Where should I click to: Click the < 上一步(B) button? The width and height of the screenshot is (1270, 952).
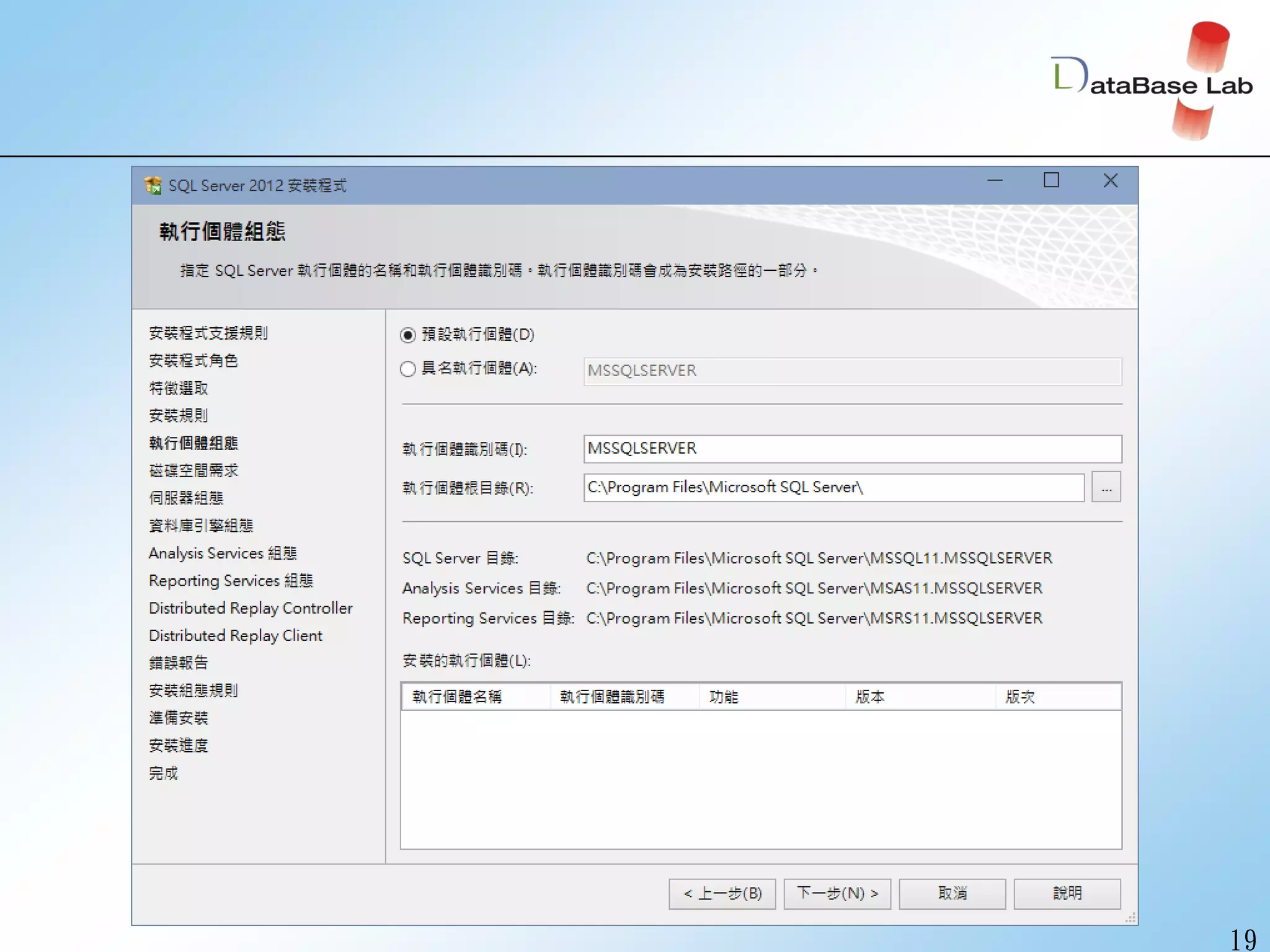(722, 894)
